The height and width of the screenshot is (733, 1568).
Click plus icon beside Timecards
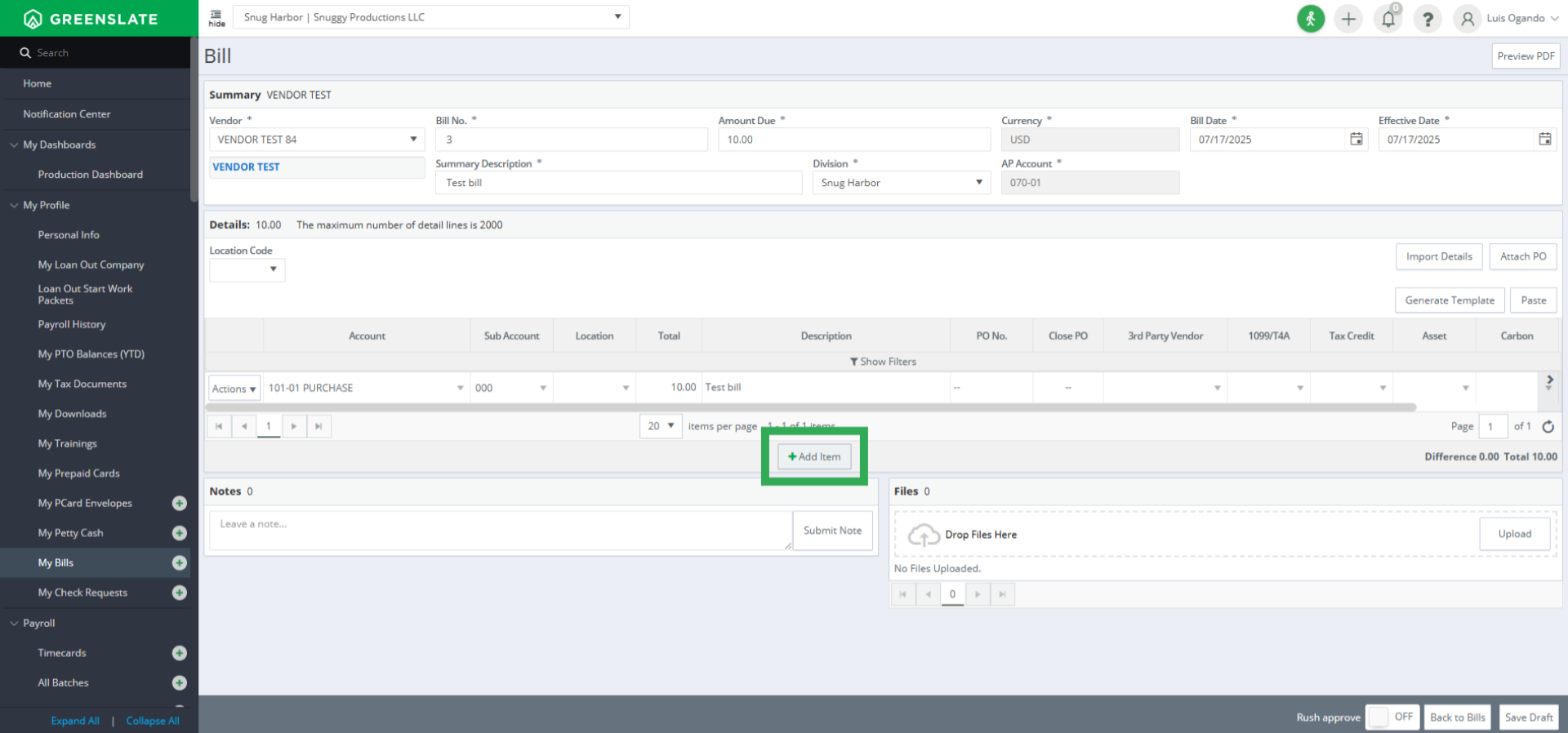click(x=180, y=653)
